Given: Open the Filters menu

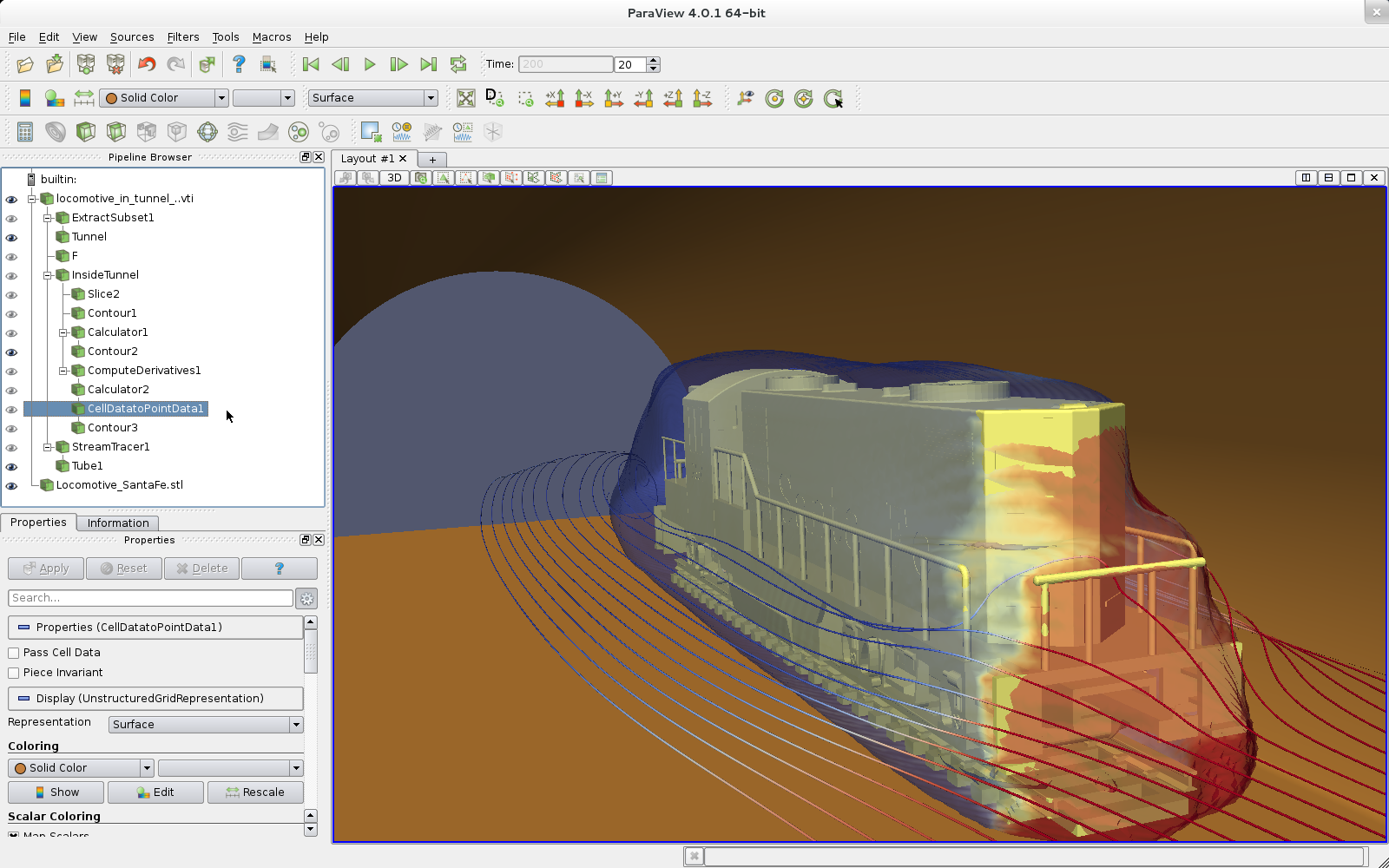Looking at the screenshot, I should (x=182, y=37).
